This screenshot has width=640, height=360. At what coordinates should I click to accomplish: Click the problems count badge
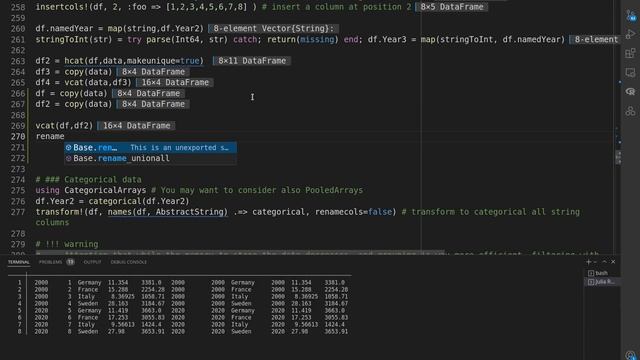[x=71, y=262]
